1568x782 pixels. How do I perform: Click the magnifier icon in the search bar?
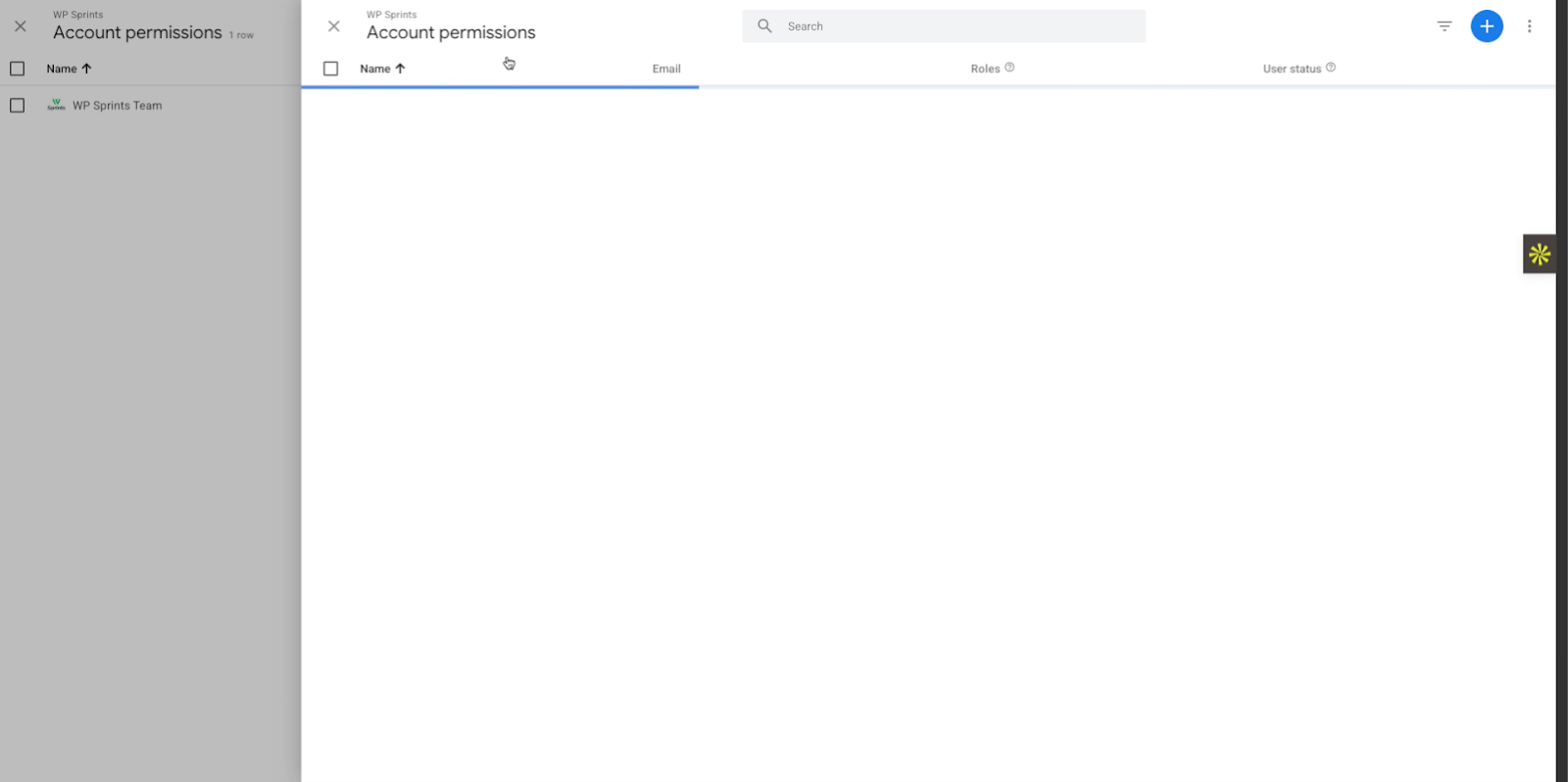[x=764, y=26]
